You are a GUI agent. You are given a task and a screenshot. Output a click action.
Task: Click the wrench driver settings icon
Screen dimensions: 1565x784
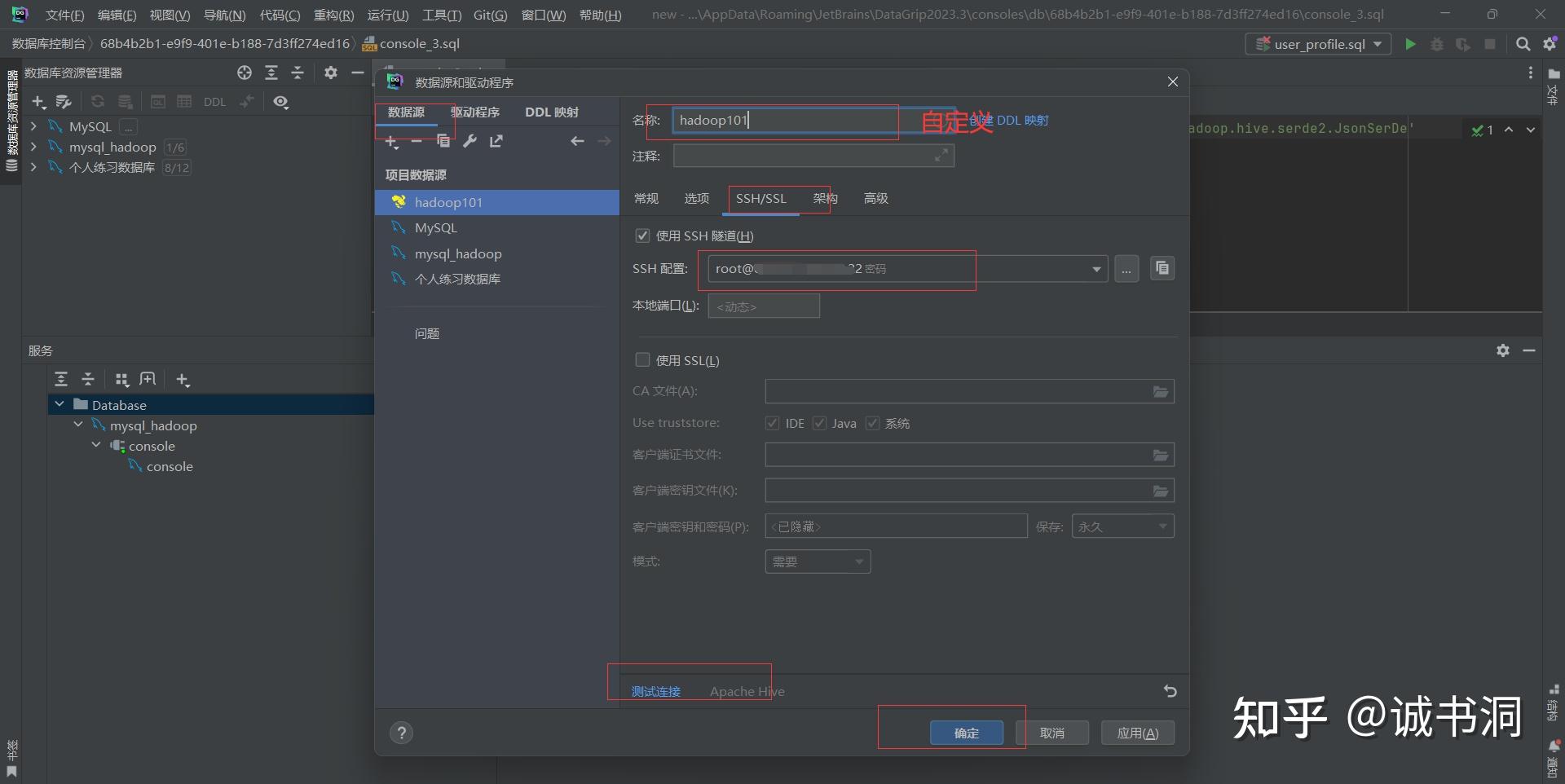[469, 141]
